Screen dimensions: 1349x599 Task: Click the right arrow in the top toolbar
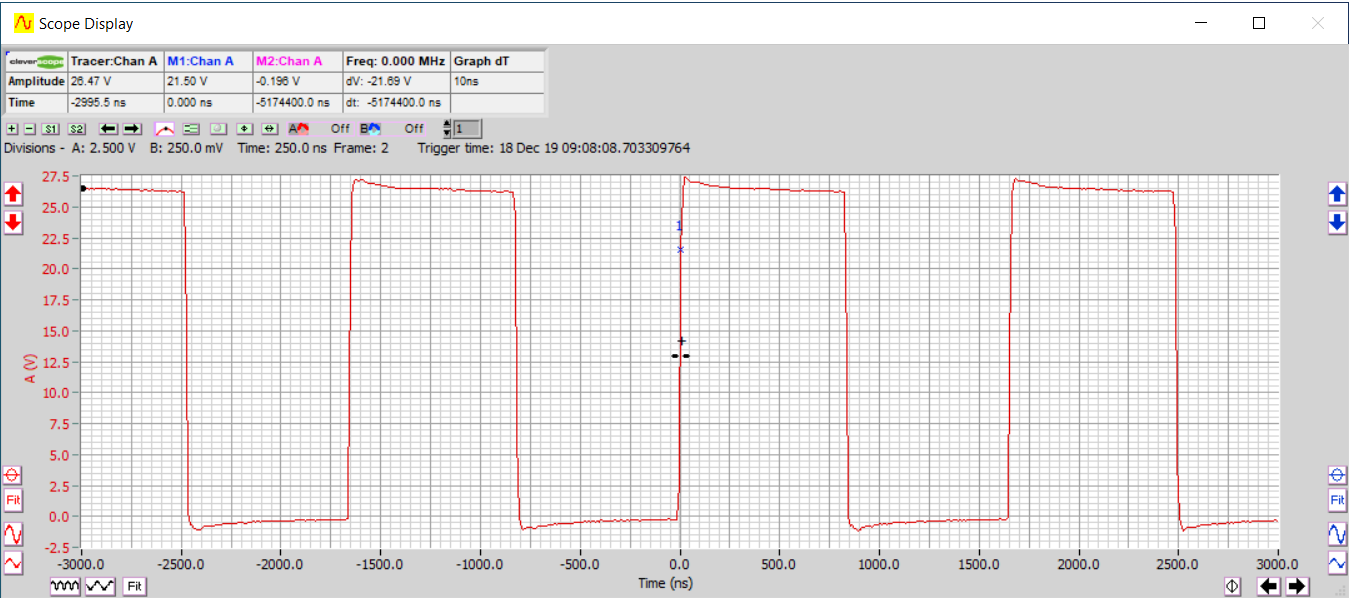coord(132,129)
